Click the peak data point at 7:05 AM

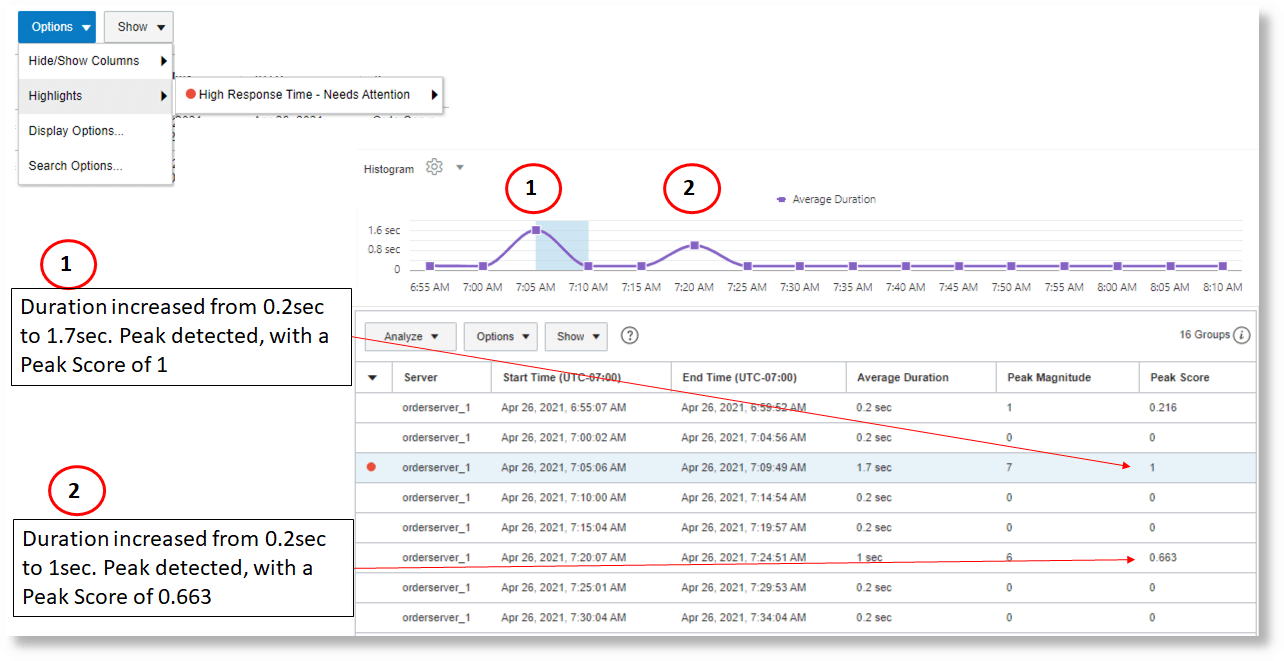(x=536, y=228)
